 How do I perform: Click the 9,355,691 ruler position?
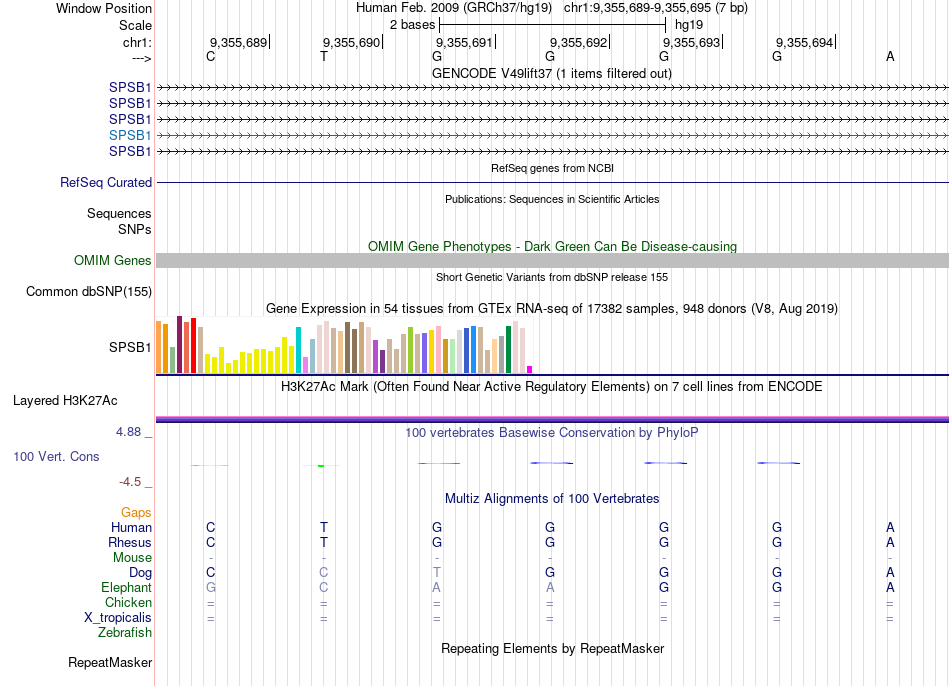(464, 42)
